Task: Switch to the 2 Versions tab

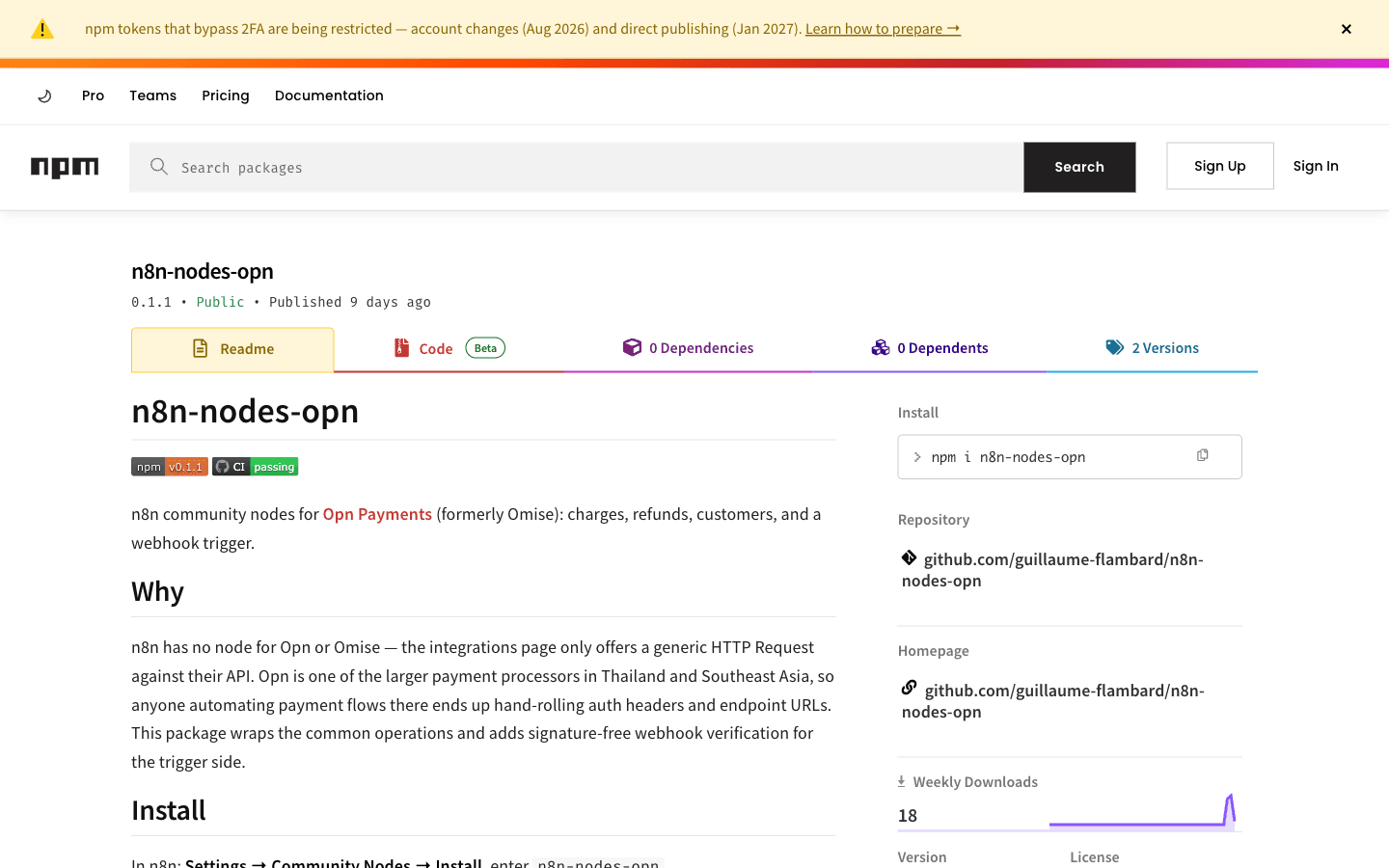Action: [1152, 348]
